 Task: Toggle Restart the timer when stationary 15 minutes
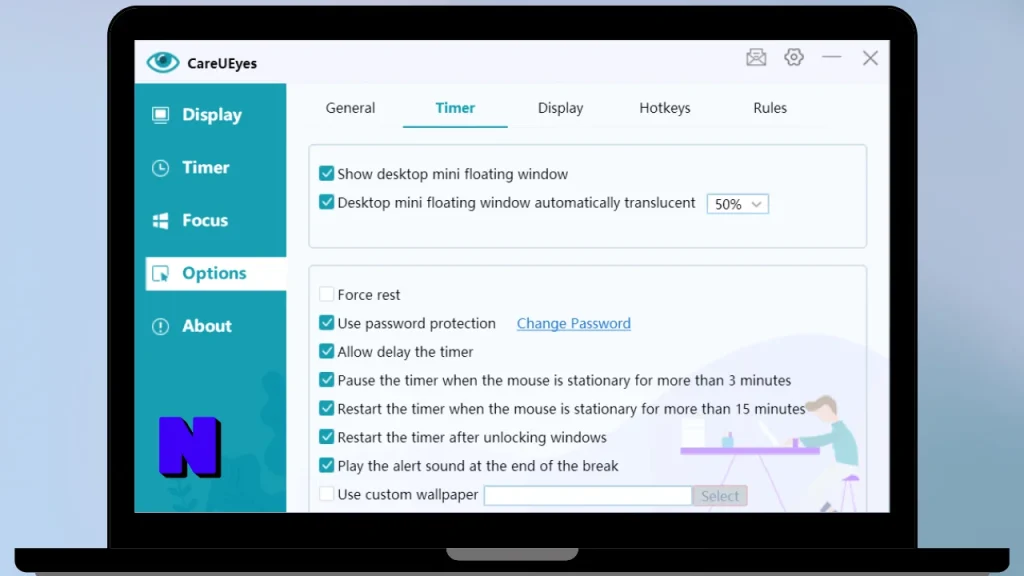(326, 409)
